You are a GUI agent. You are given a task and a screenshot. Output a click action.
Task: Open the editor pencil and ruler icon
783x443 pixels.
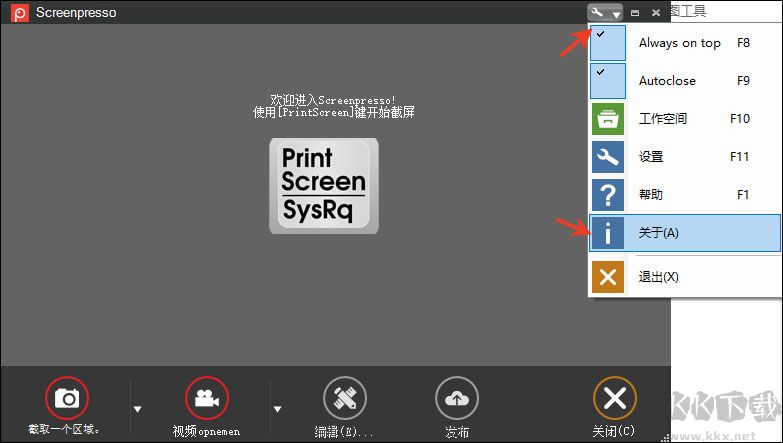(345, 398)
